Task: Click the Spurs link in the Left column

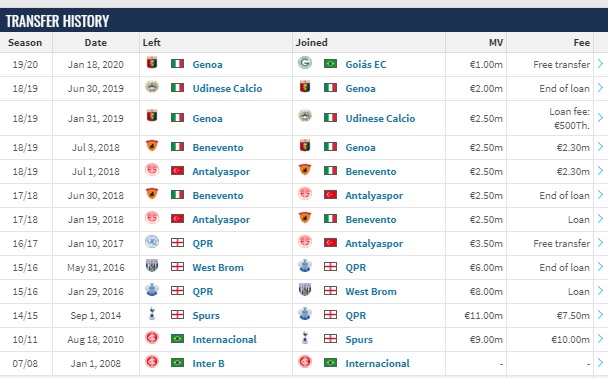Action: coord(206,316)
